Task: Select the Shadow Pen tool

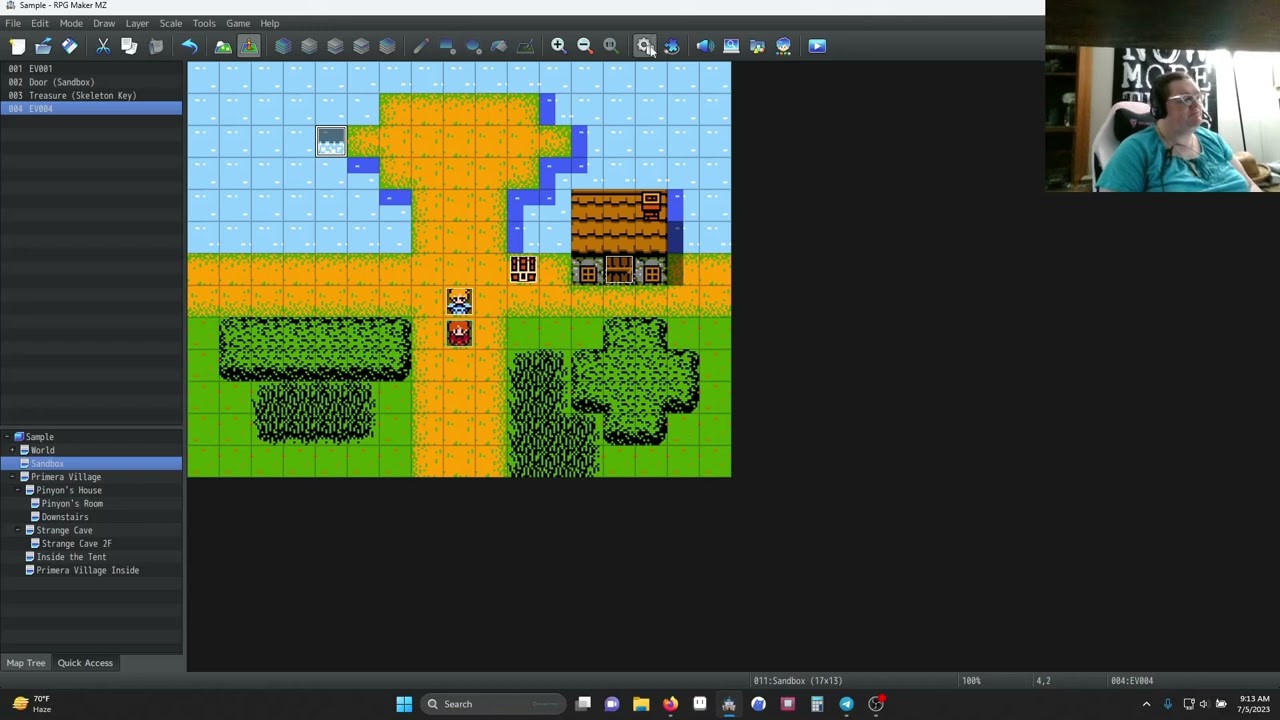Action: point(525,46)
